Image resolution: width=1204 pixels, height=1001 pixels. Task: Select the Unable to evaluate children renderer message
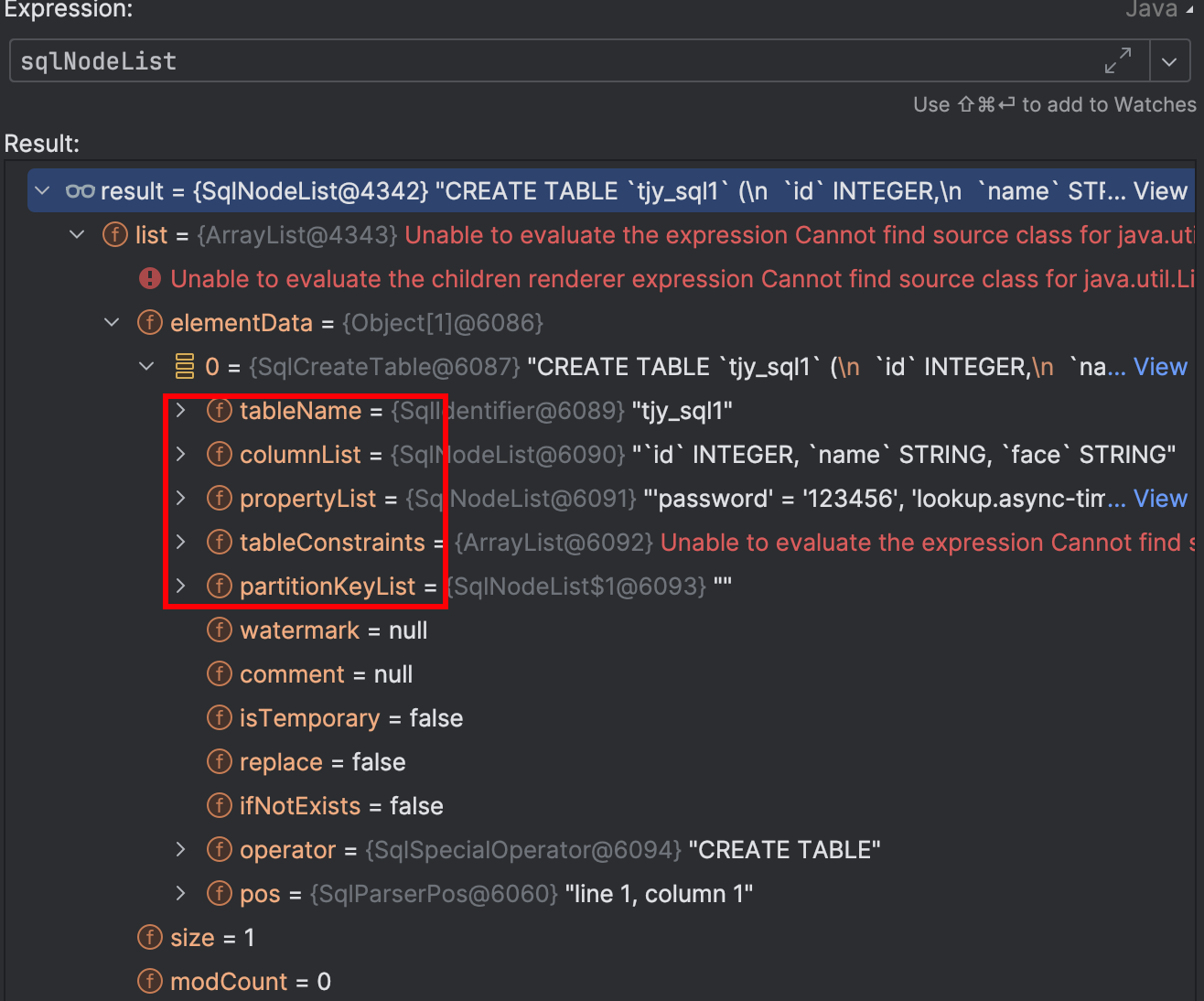[x=683, y=279]
